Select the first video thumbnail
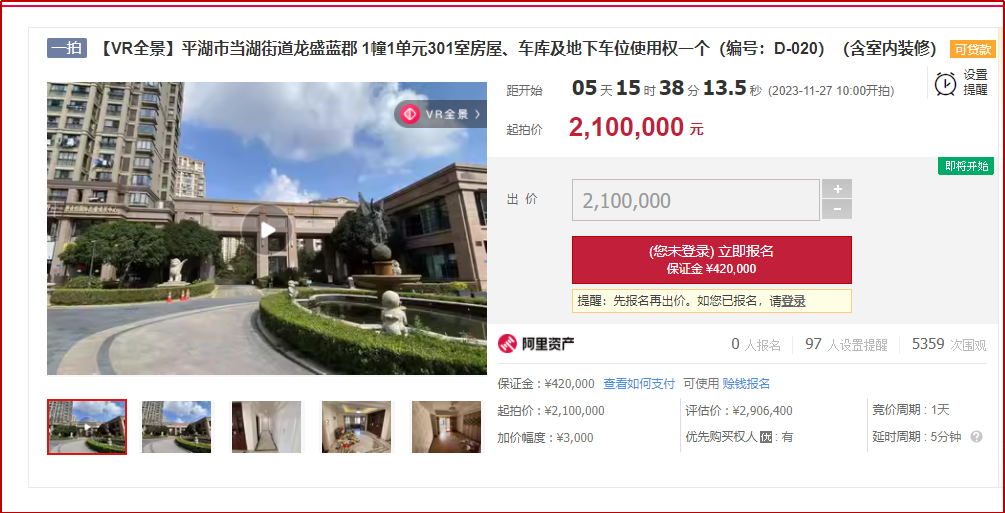 pos(87,426)
